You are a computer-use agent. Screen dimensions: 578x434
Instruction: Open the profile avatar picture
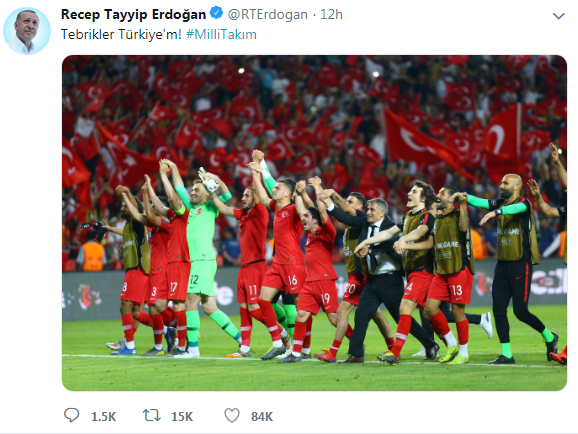27,31
